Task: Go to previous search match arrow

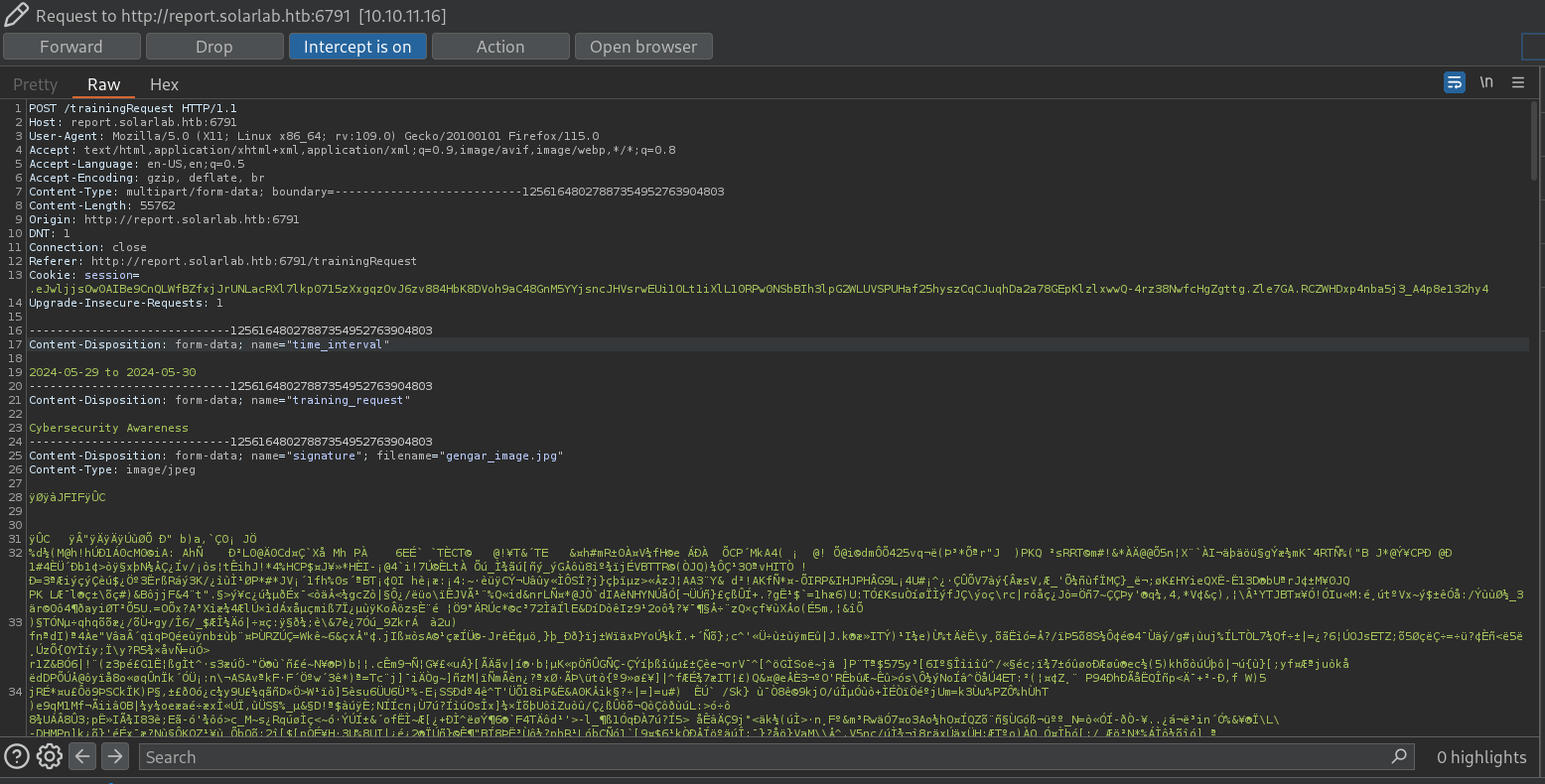Action: pyautogui.click(x=82, y=756)
